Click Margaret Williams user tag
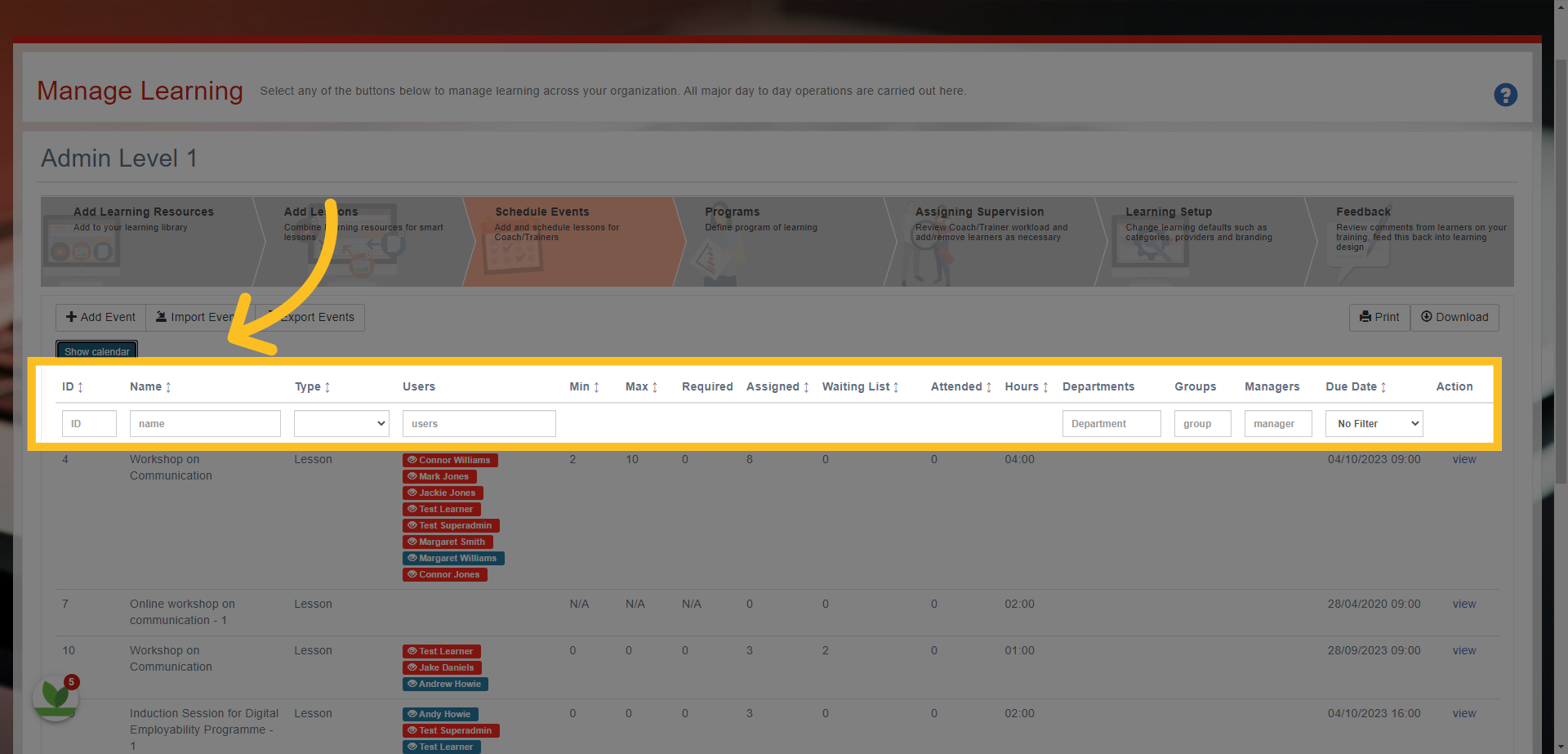The image size is (1568, 754). click(x=453, y=558)
